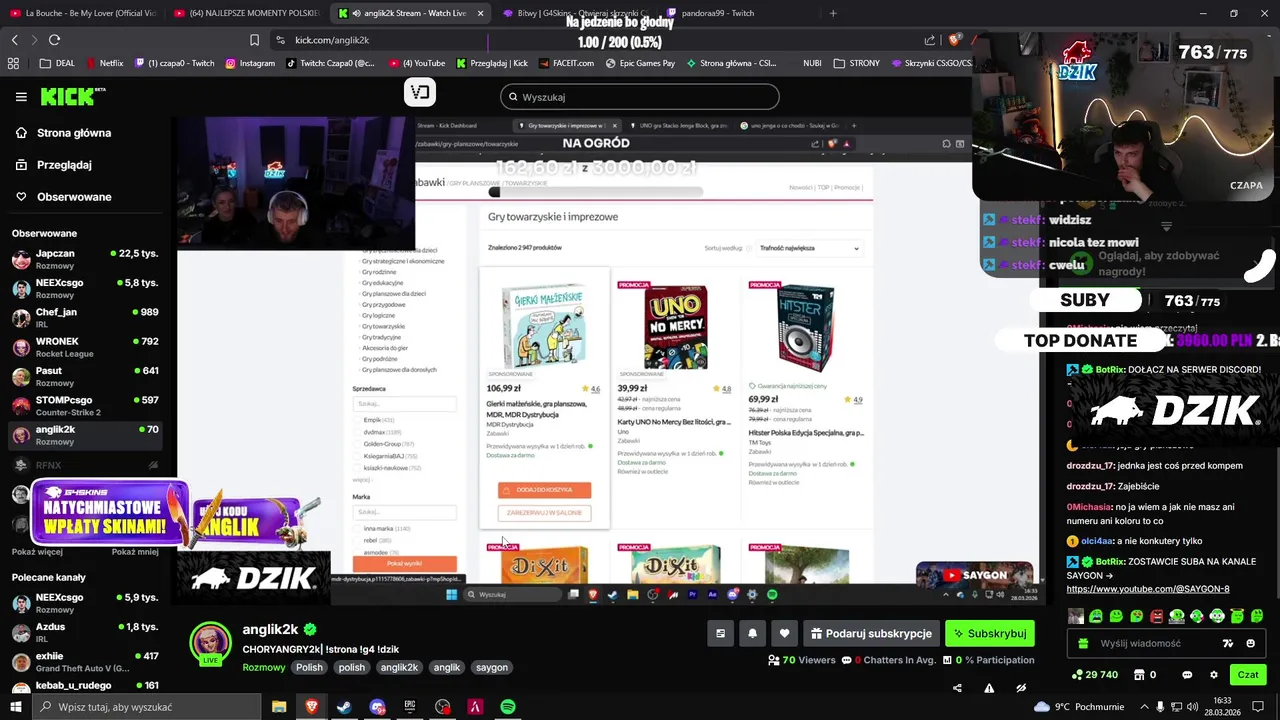This screenshot has height=720, width=1280.
Task: Open followed channel STOMPcsgo
Action: [85, 406]
